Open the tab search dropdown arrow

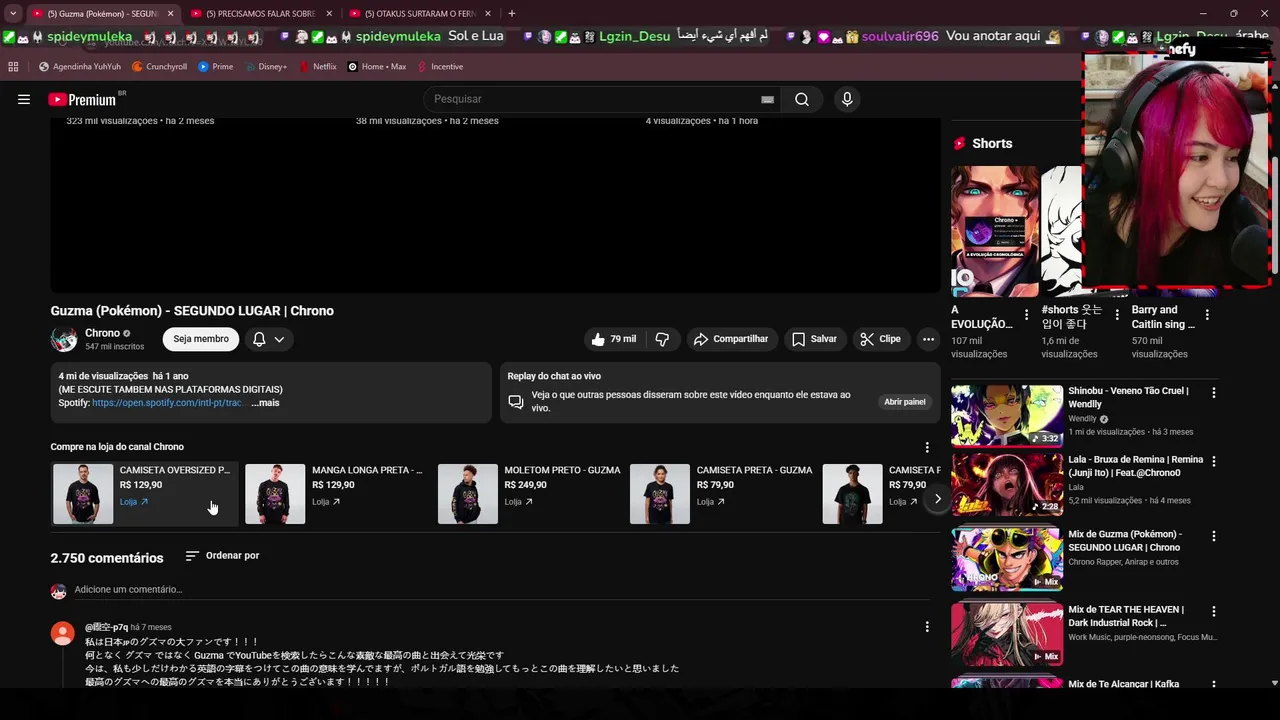(13, 13)
